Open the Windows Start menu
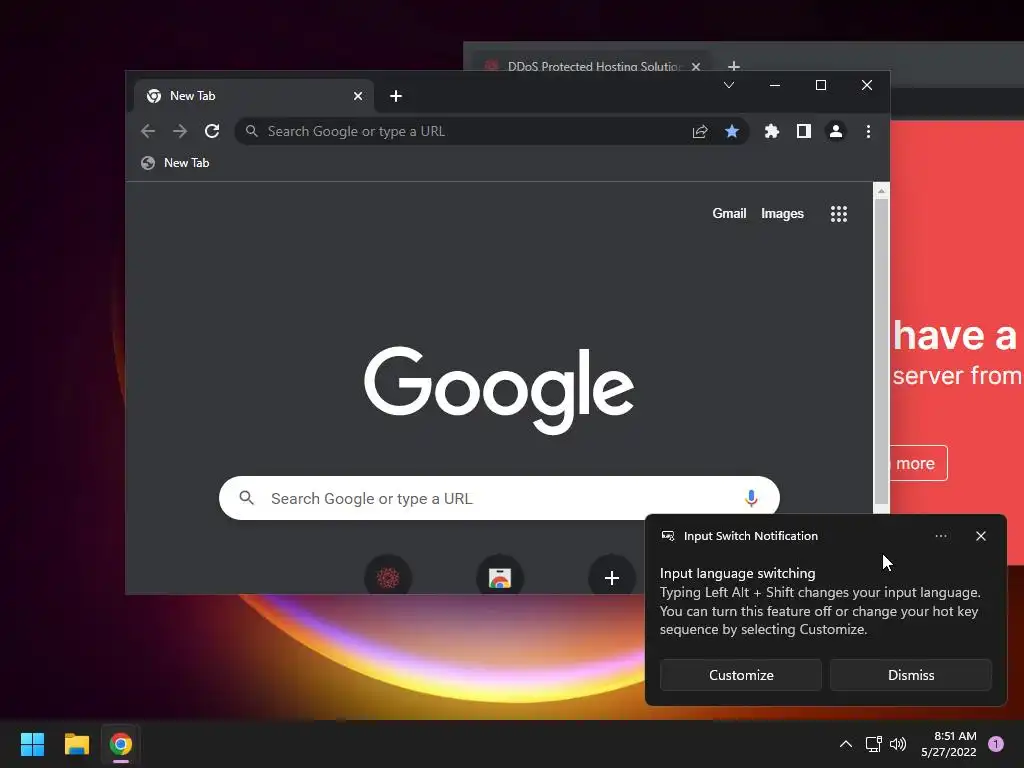Viewport: 1024px width, 768px height. [x=32, y=744]
